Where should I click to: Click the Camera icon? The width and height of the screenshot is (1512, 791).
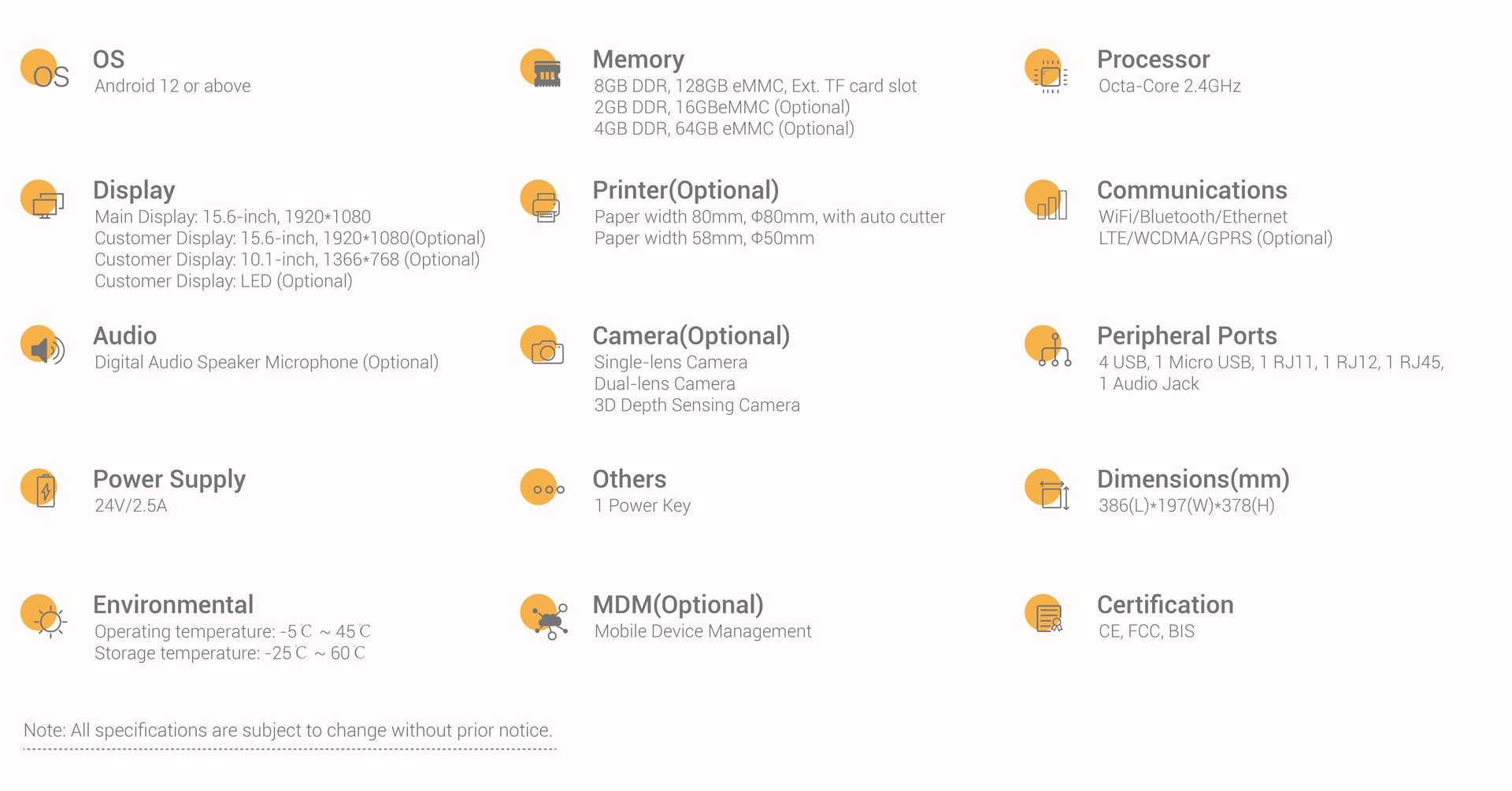click(543, 348)
